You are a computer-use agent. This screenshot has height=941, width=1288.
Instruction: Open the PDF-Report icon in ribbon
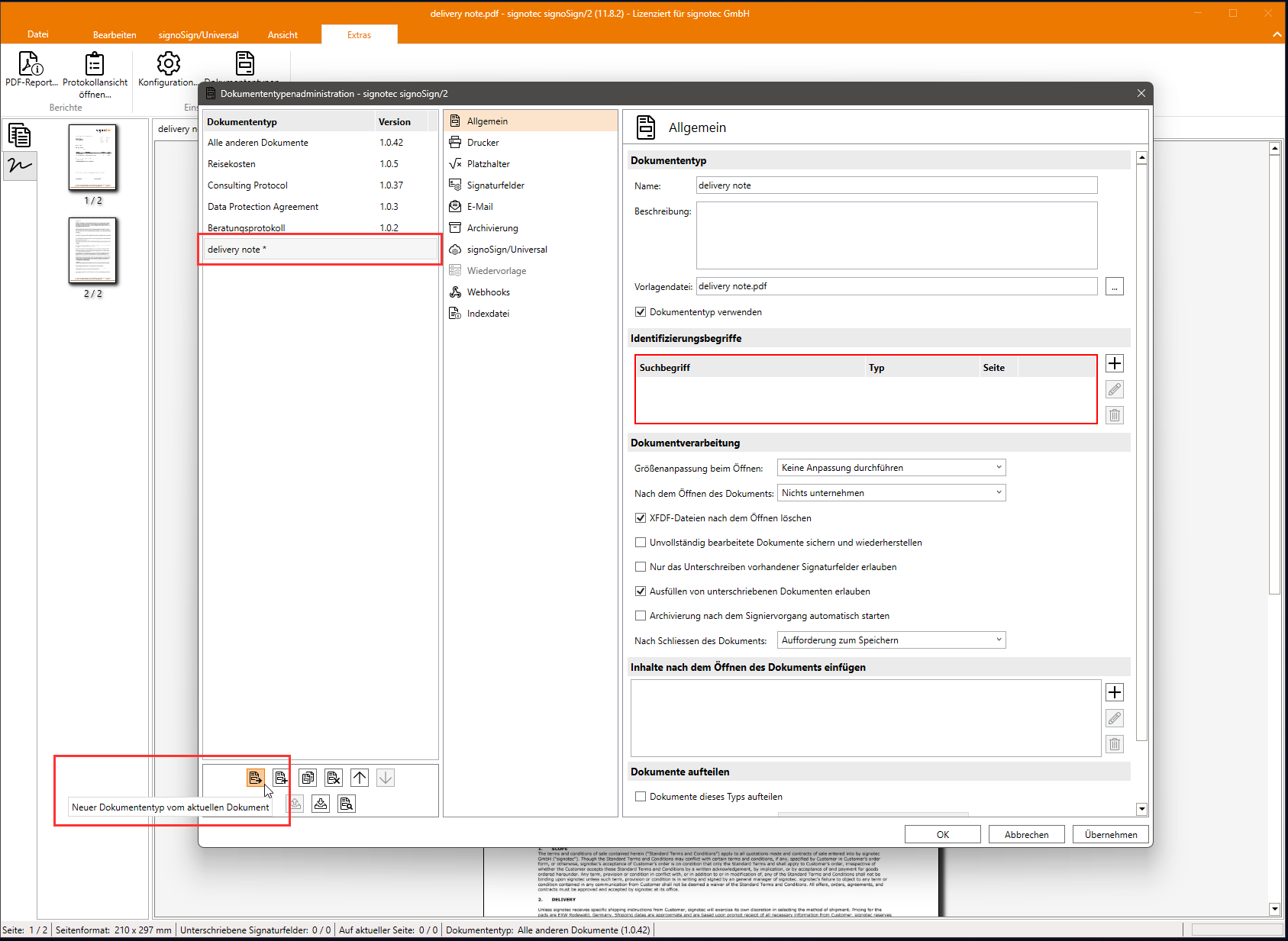31,64
